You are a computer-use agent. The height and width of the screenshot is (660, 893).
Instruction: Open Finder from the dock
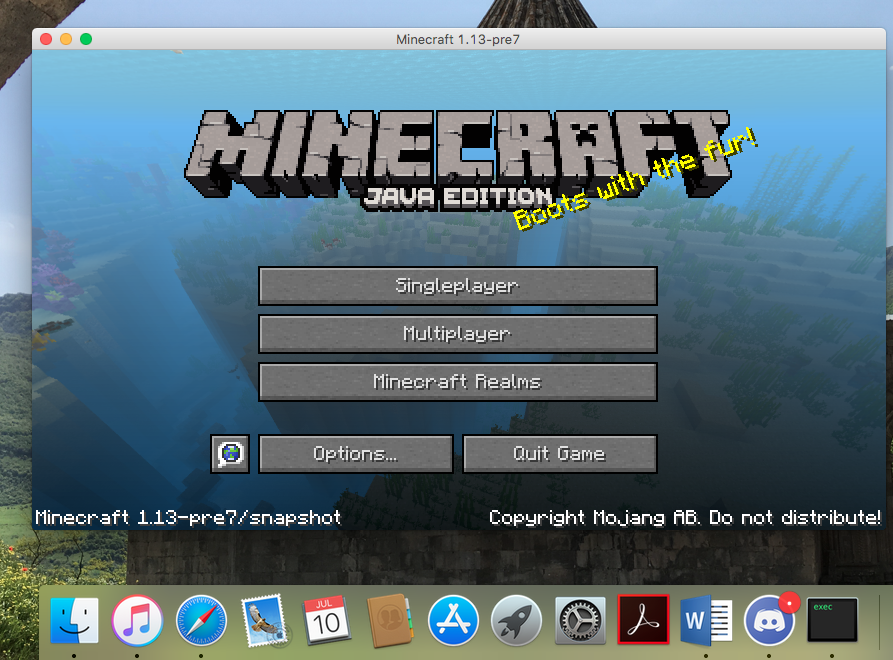tap(75, 620)
